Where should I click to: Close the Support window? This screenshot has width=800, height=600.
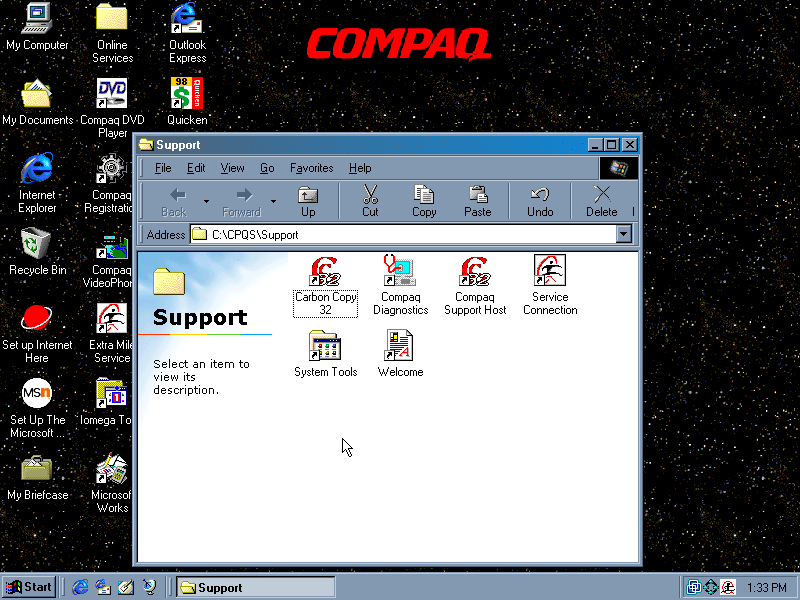pos(630,145)
